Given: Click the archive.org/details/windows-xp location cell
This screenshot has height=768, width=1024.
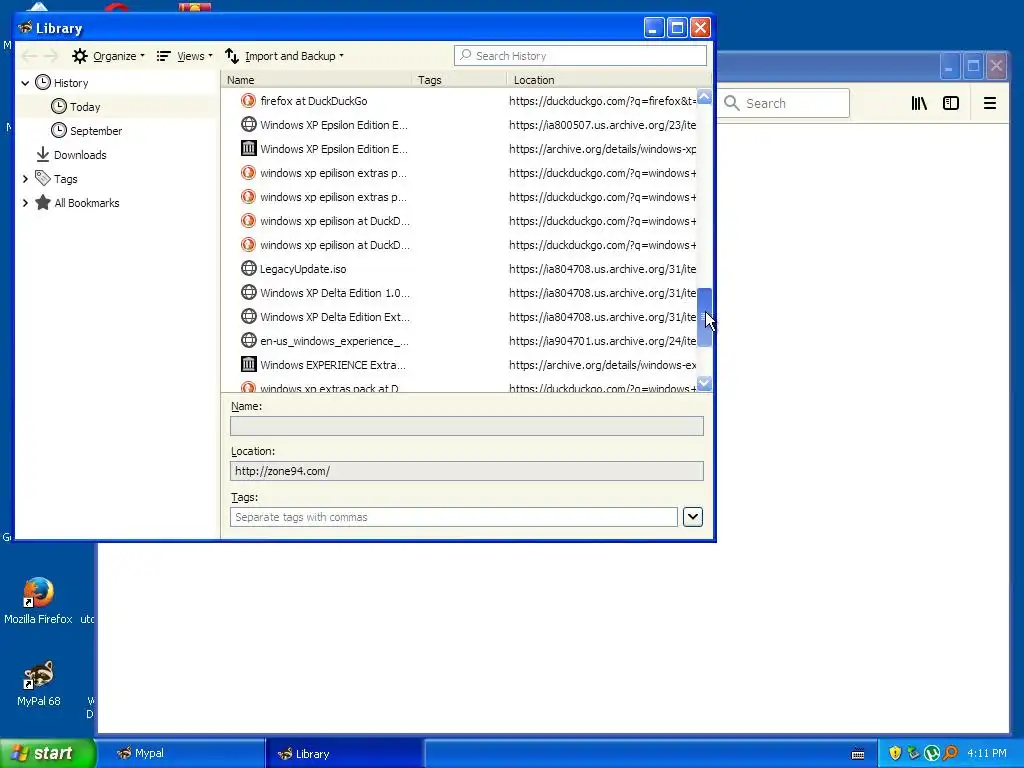Looking at the screenshot, I should coord(602,149).
